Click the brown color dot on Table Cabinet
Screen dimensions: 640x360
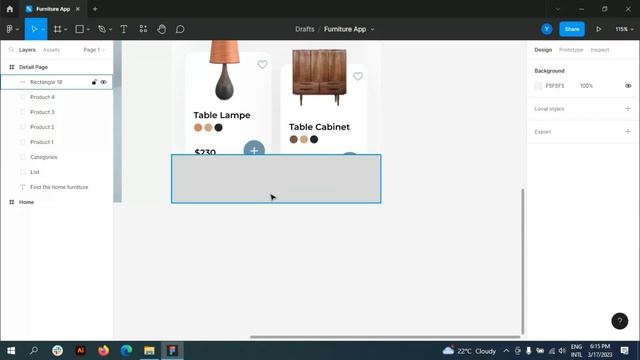pyautogui.click(x=293, y=139)
